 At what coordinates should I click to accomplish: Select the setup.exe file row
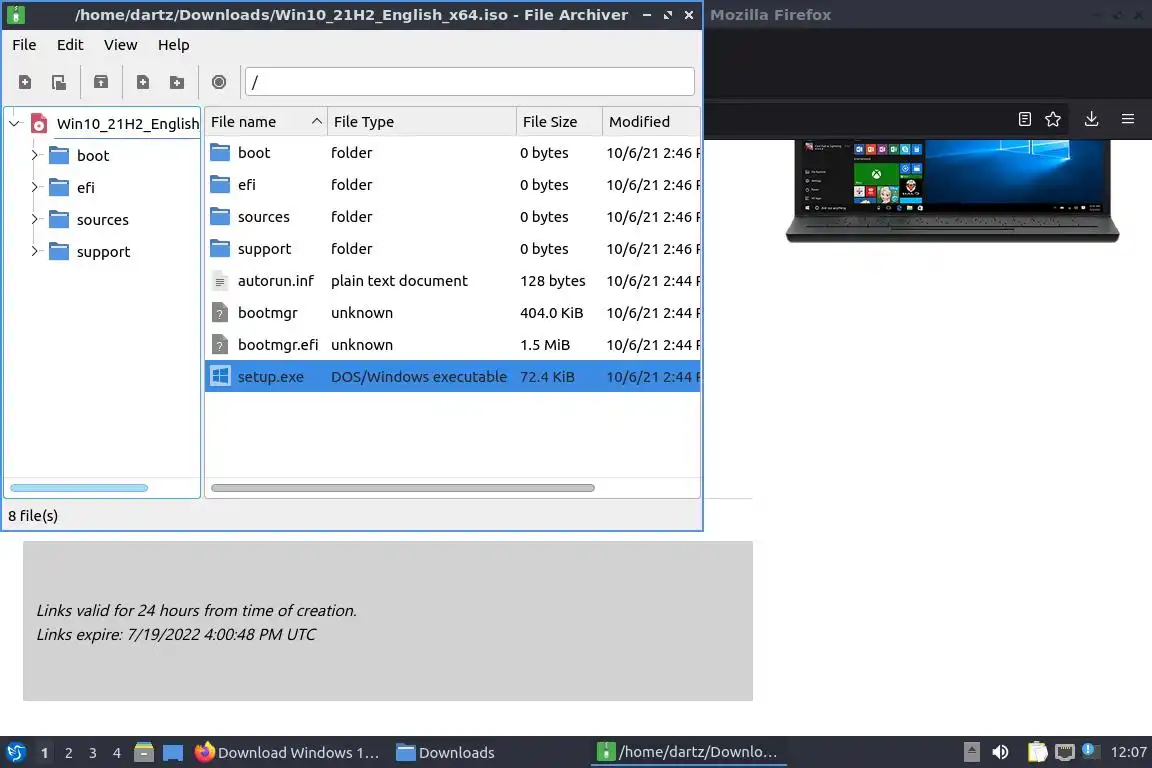pyautogui.click(x=453, y=376)
